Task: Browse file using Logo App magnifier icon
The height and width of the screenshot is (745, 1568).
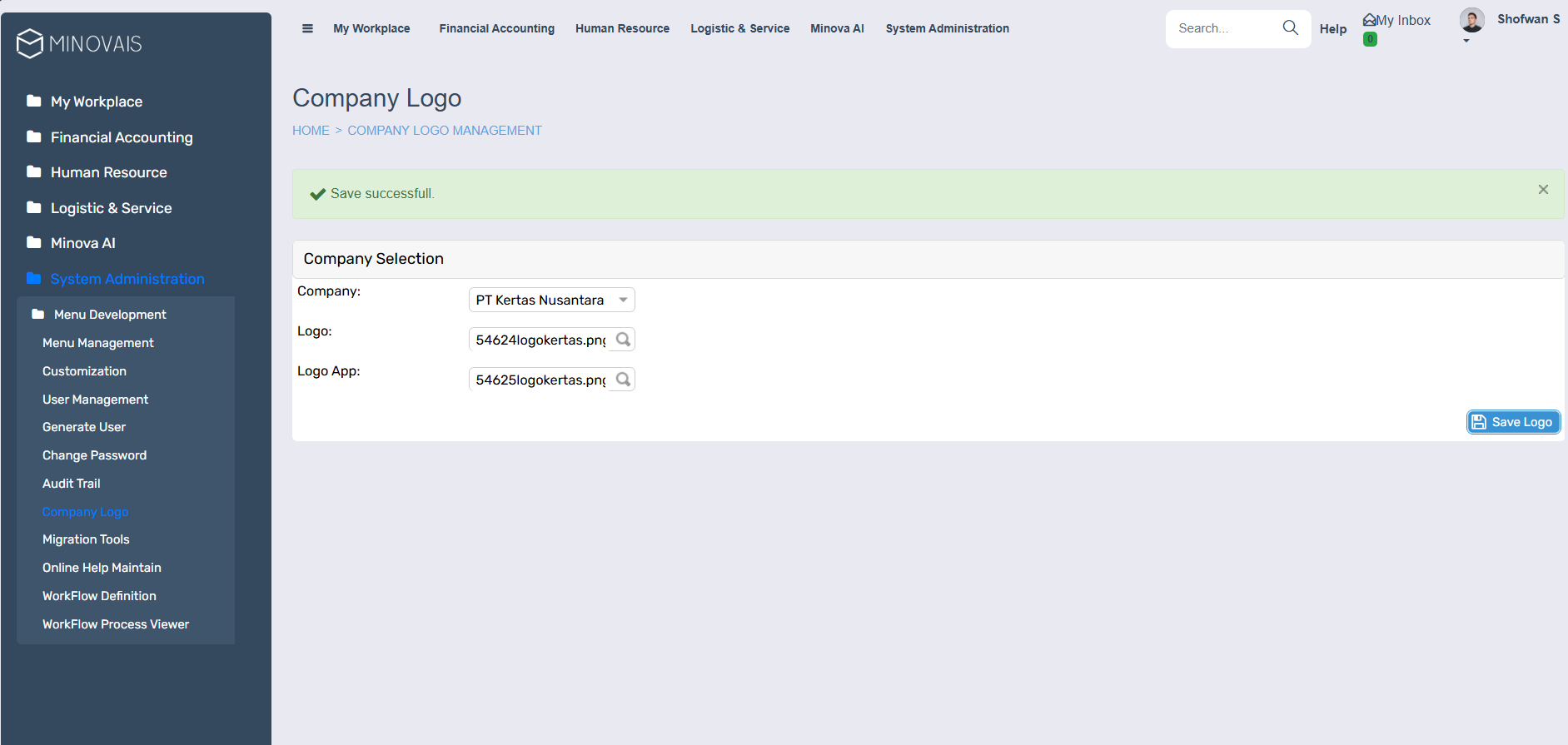Action: (623, 380)
